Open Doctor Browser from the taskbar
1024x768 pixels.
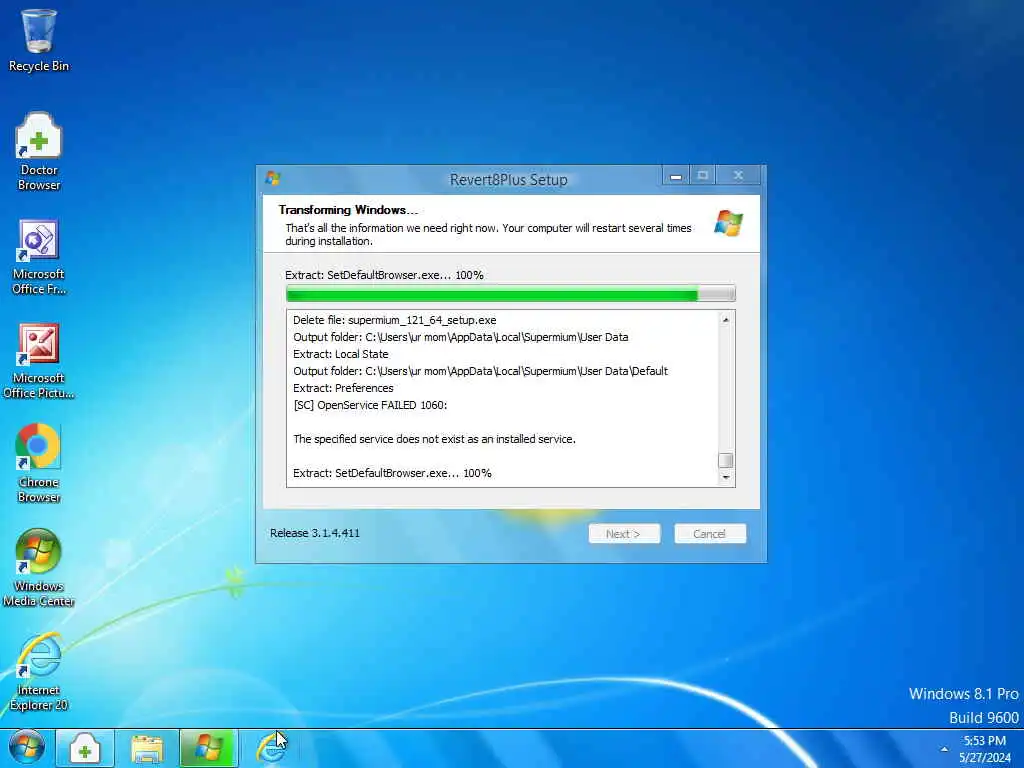tap(85, 748)
